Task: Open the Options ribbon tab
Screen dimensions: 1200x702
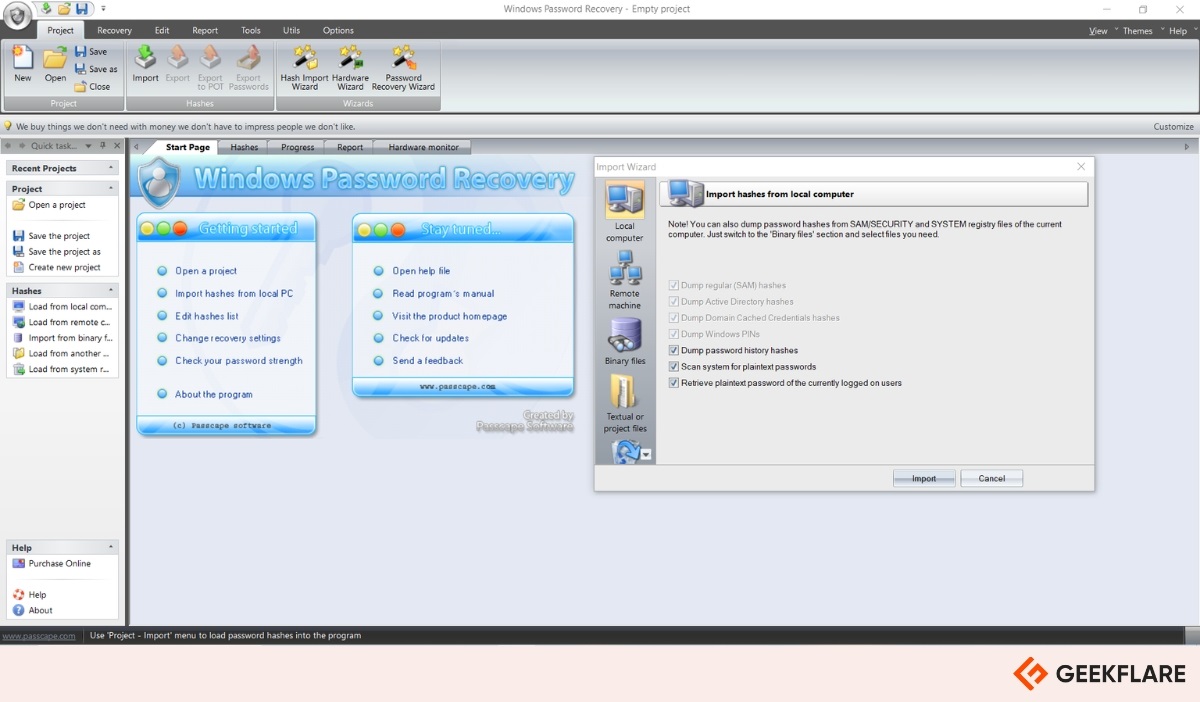Action: (x=338, y=30)
